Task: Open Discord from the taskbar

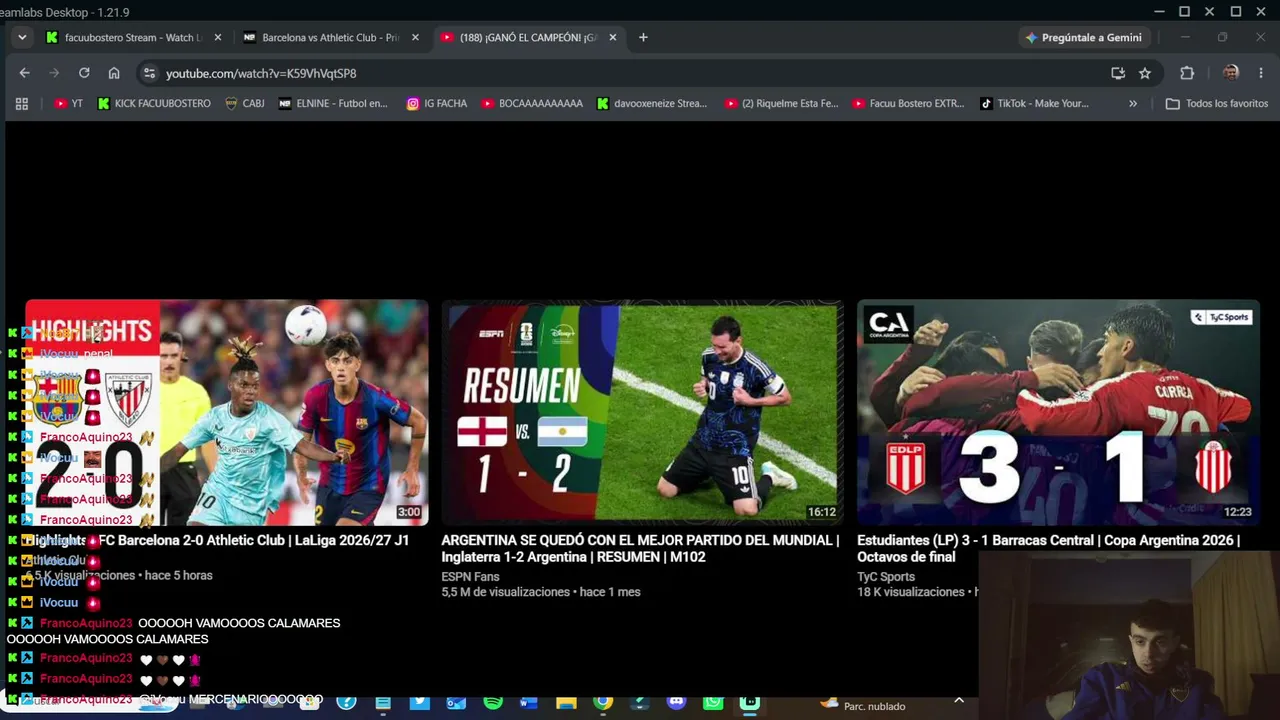Action: tap(676, 703)
